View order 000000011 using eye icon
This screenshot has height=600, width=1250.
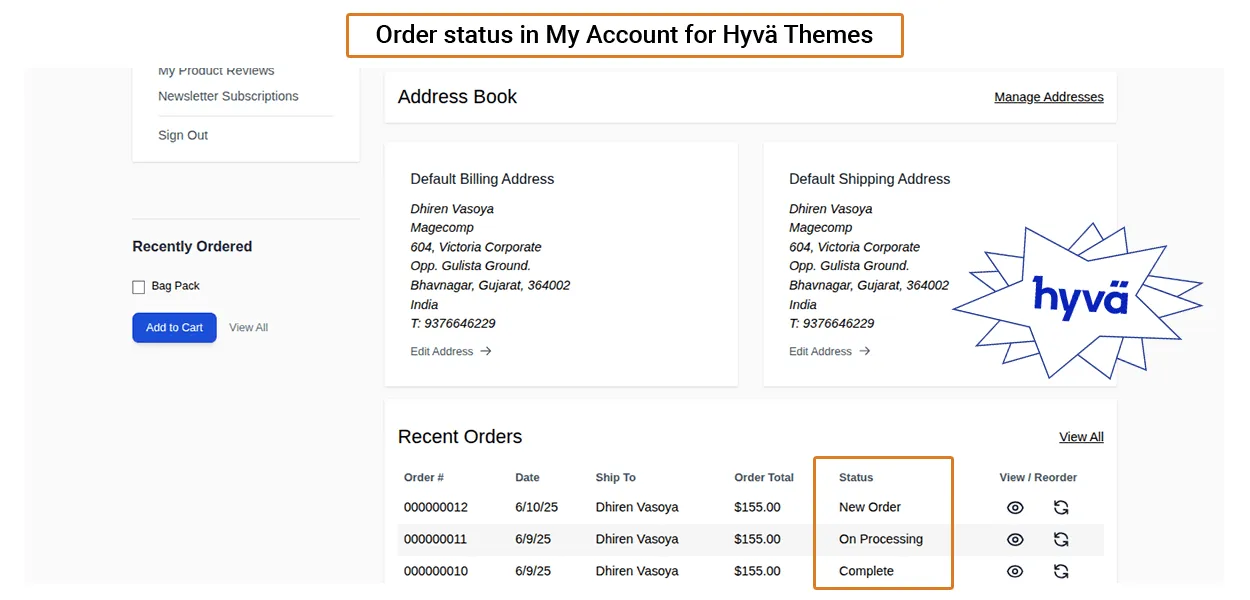tap(1015, 540)
